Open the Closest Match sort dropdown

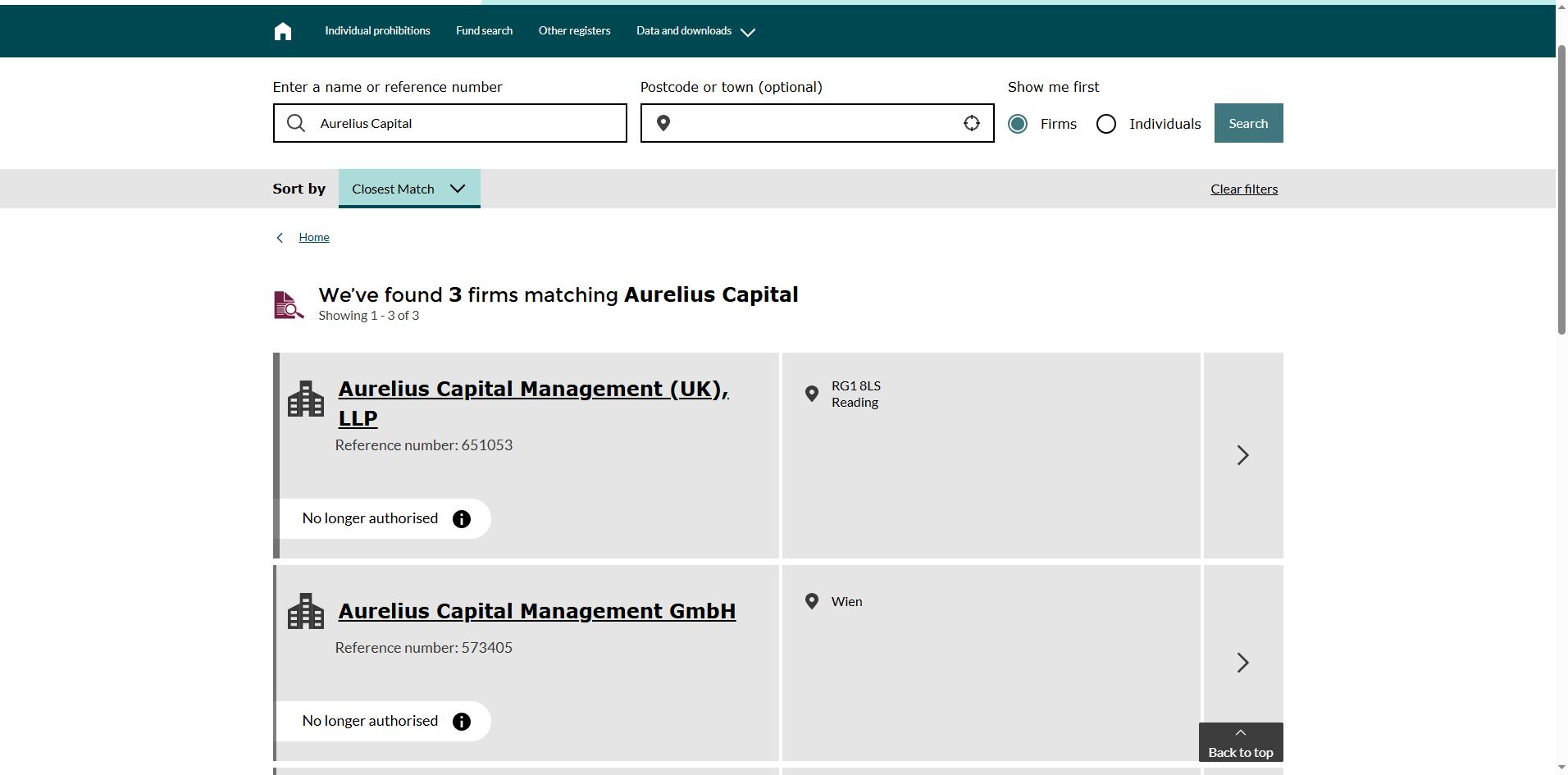[408, 189]
